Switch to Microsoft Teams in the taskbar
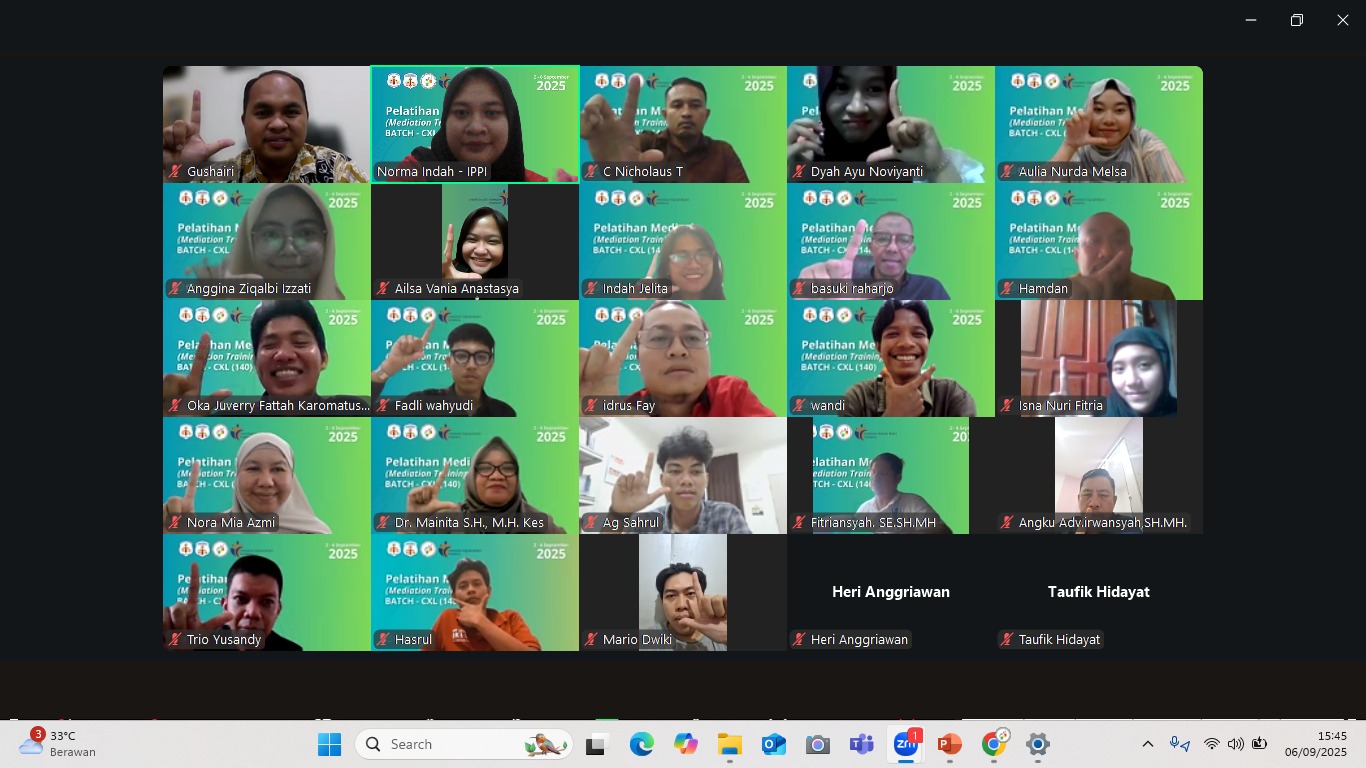This screenshot has width=1366, height=768. [x=861, y=744]
